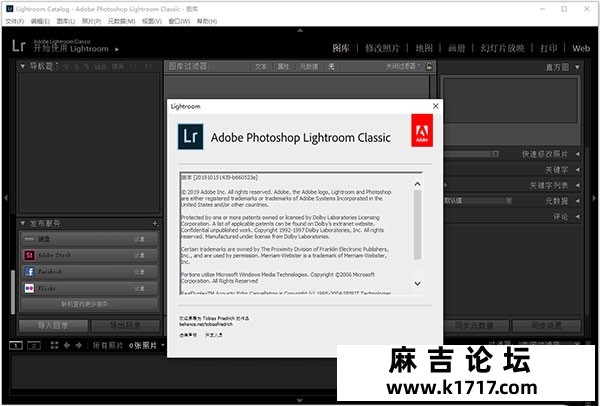Open the 文件(F) menu

[15, 21]
